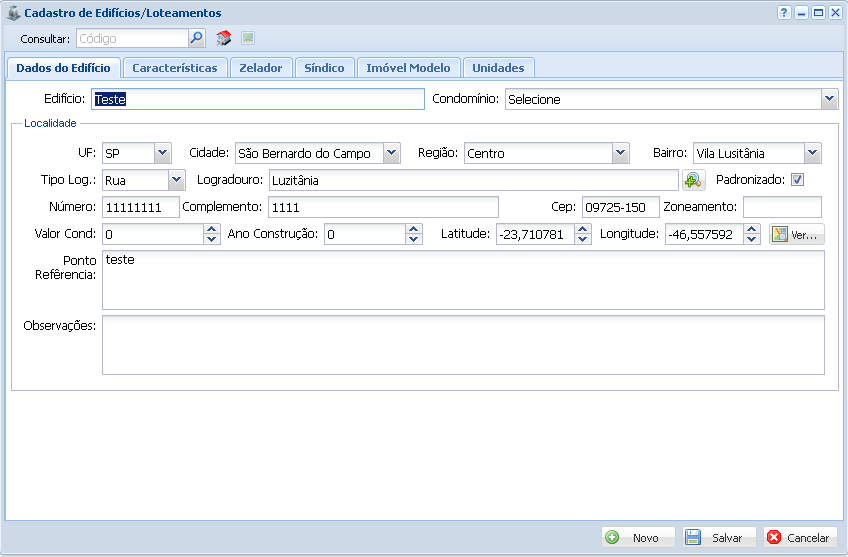Toggle the Padronizado checkbox
This screenshot has width=848, height=557.
(797, 180)
